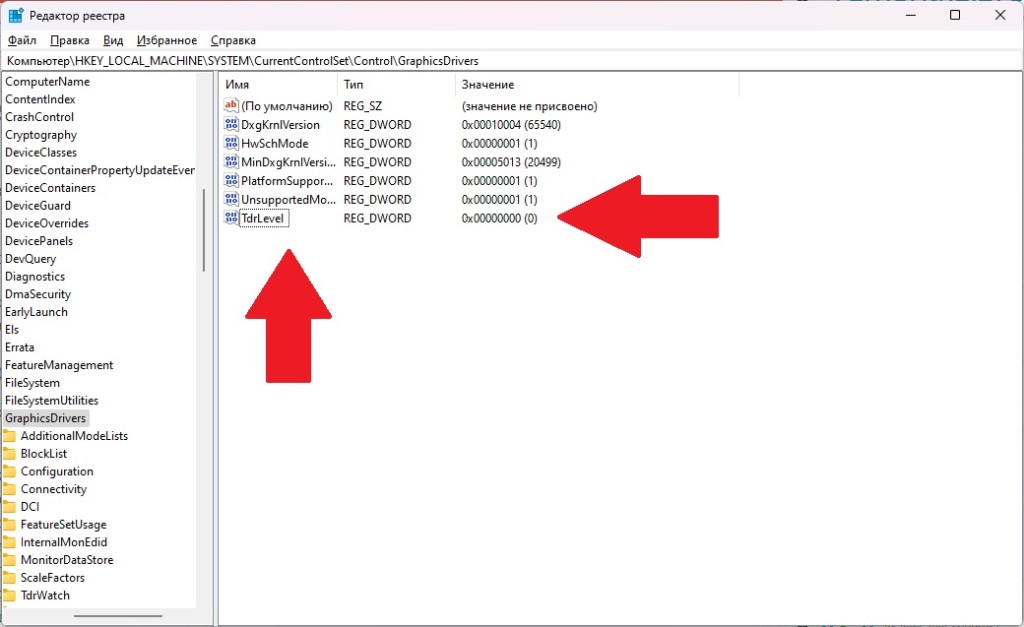Click the TdrLevel DWORD value icon
1024x627 pixels.
231,217
